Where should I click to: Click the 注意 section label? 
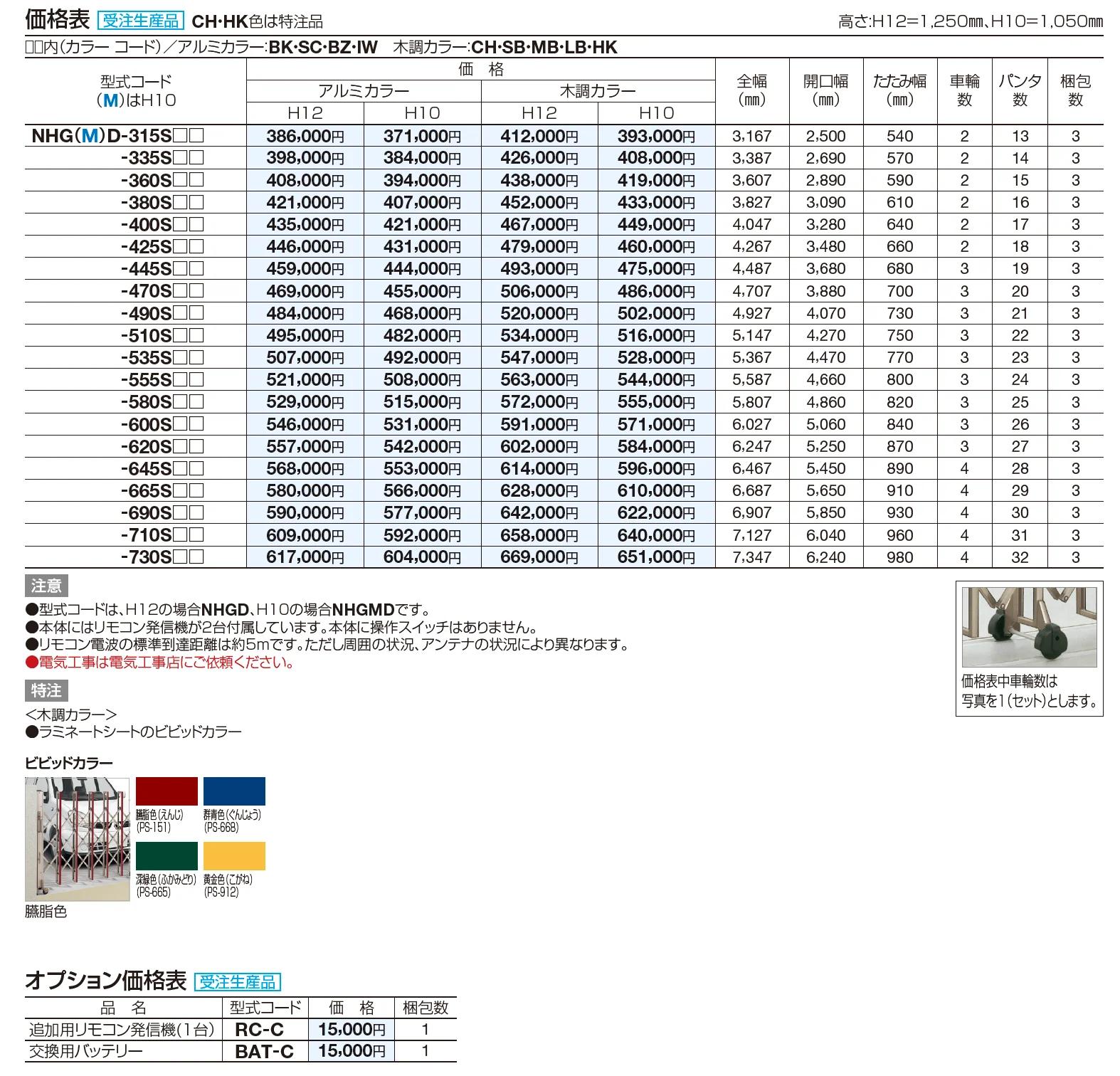46,586
